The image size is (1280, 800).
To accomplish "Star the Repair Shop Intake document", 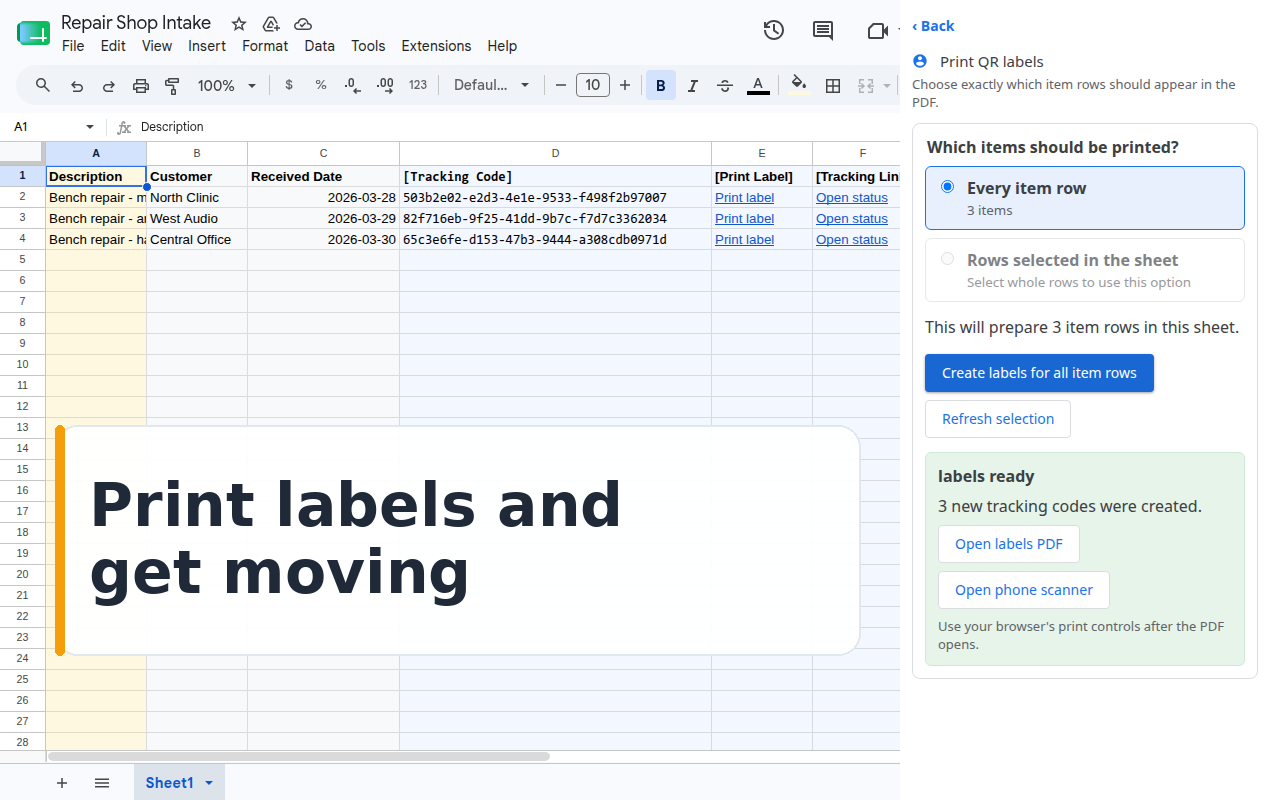I will tap(239, 24).
